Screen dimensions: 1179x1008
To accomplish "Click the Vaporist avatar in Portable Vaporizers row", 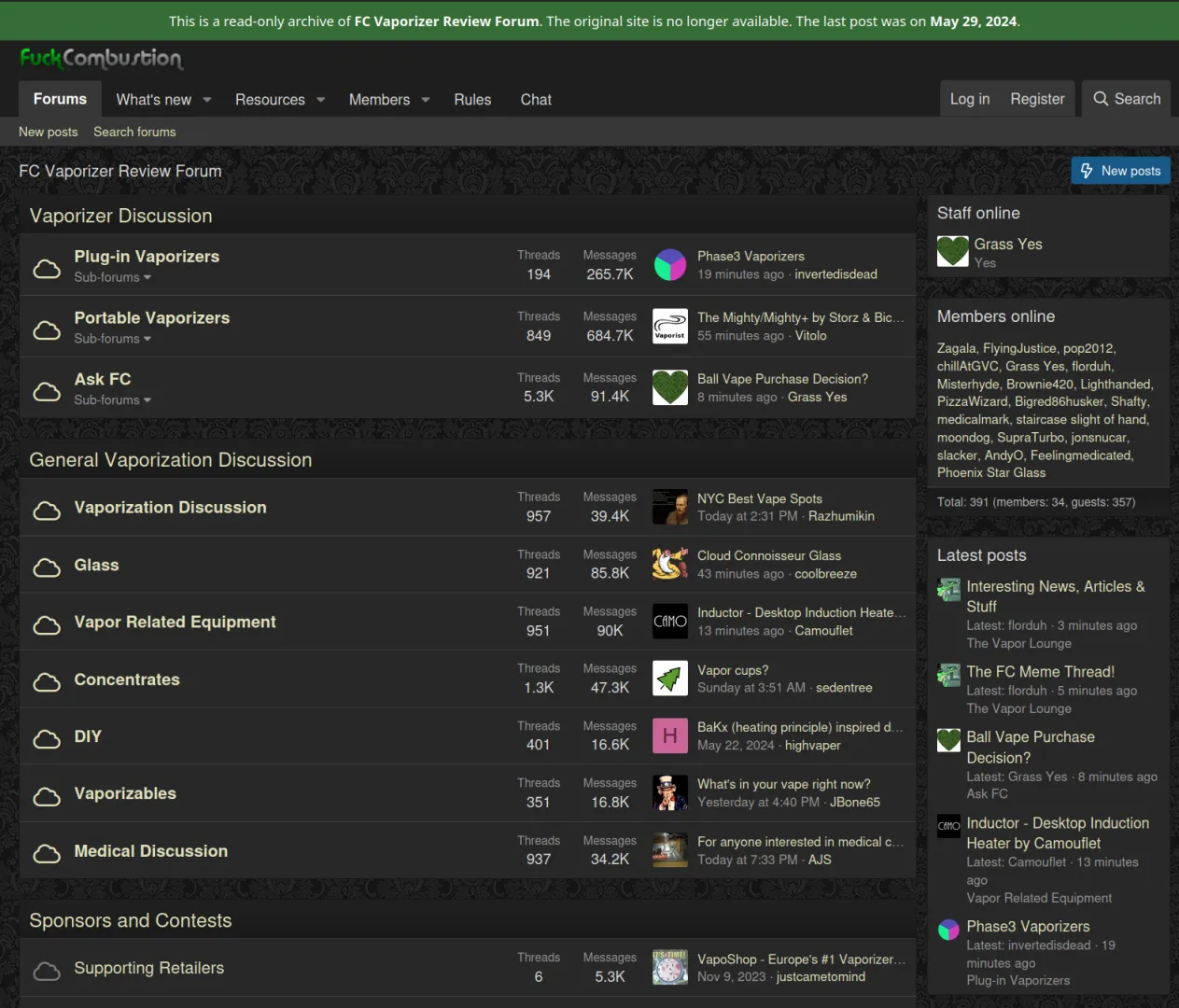I will tap(669, 326).
